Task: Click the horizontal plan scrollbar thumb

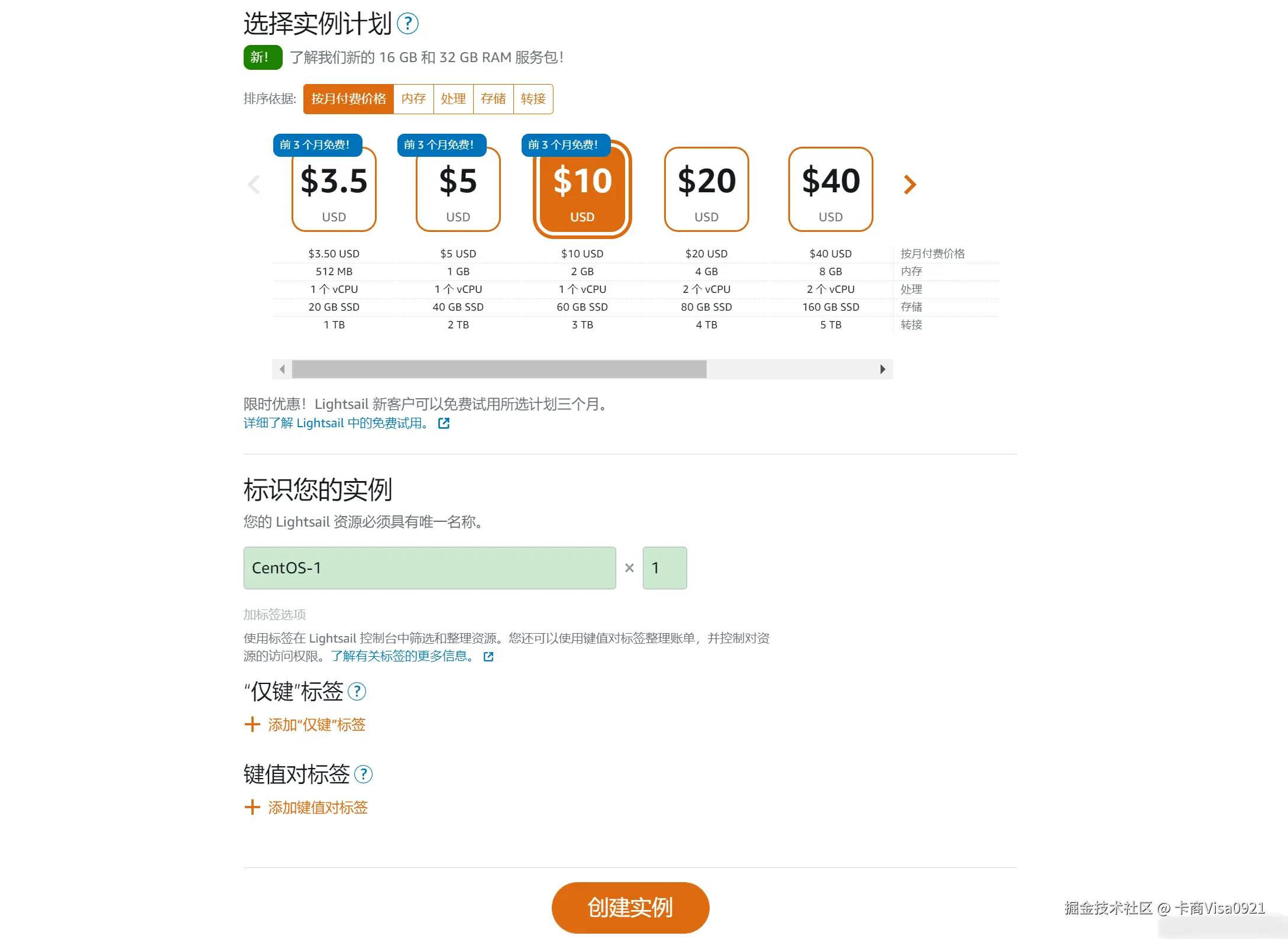Action: pyautogui.click(x=499, y=369)
